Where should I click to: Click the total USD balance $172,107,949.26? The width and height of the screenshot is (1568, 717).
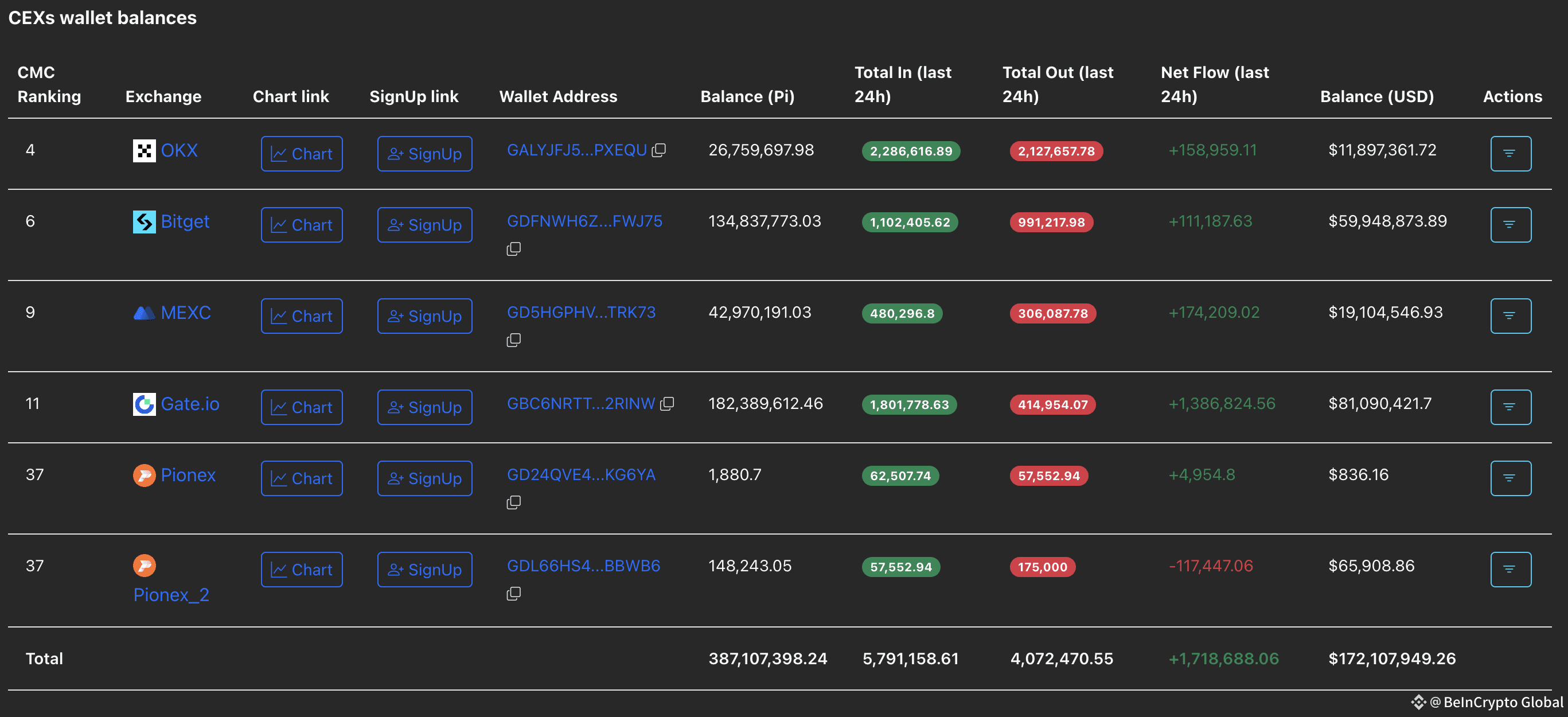click(1392, 659)
